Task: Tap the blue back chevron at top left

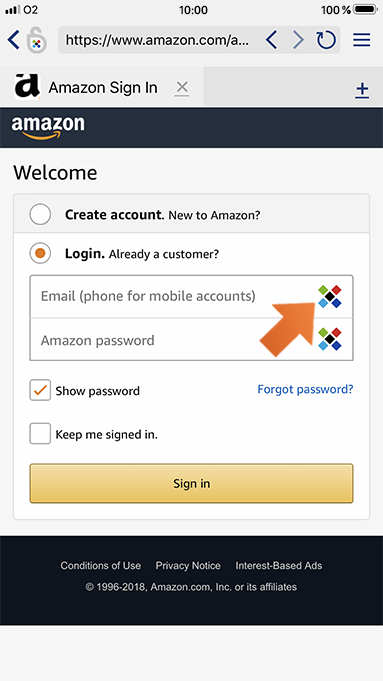Action: tap(13, 40)
